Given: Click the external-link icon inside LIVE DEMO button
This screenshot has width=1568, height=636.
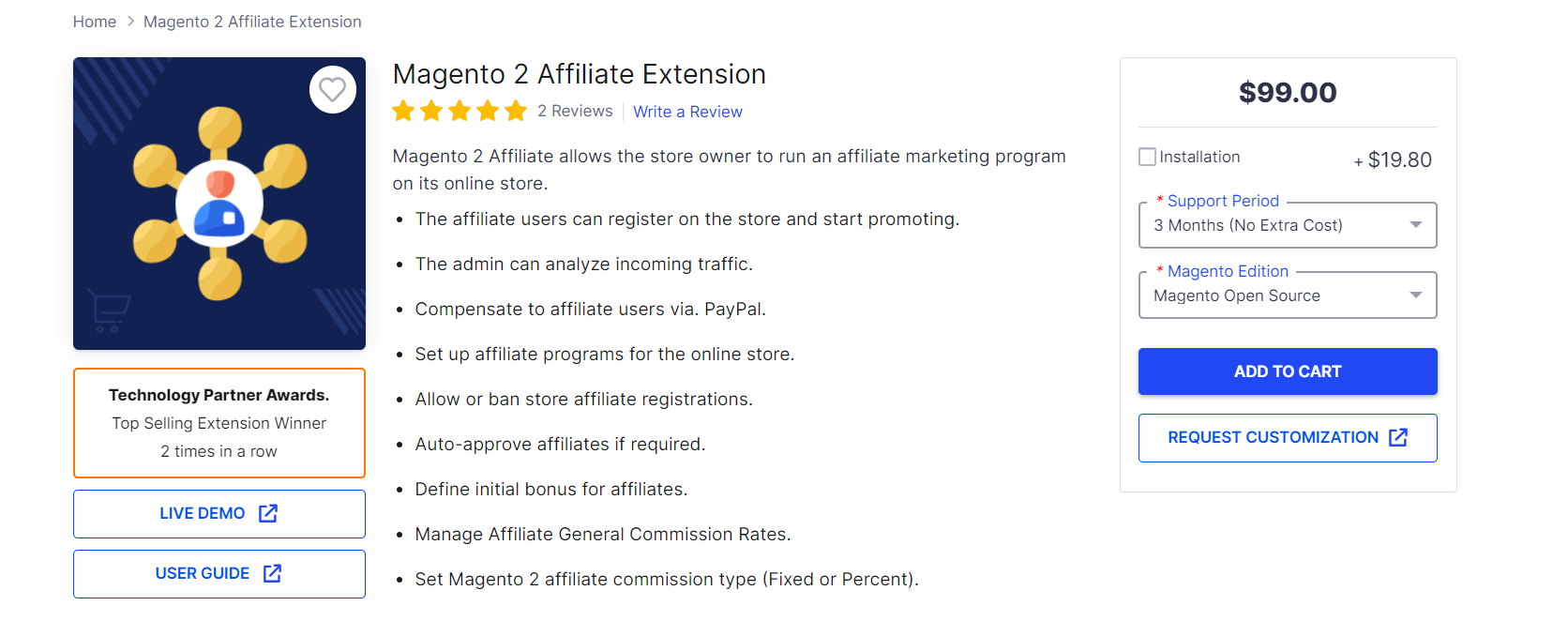Looking at the screenshot, I should [x=268, y=513].
